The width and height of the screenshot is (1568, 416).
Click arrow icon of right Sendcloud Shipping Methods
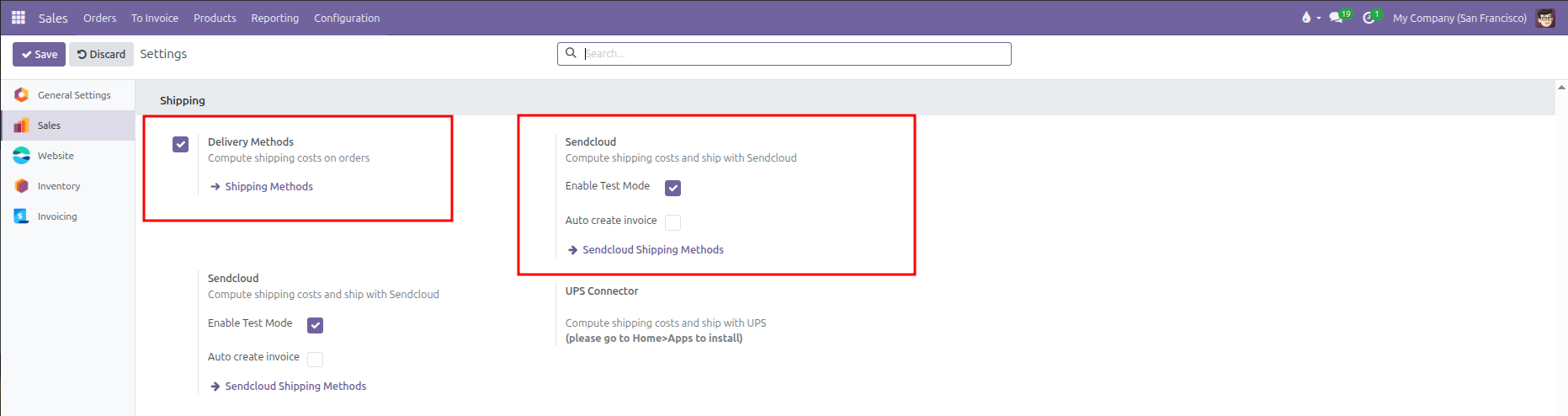(573, 250)
